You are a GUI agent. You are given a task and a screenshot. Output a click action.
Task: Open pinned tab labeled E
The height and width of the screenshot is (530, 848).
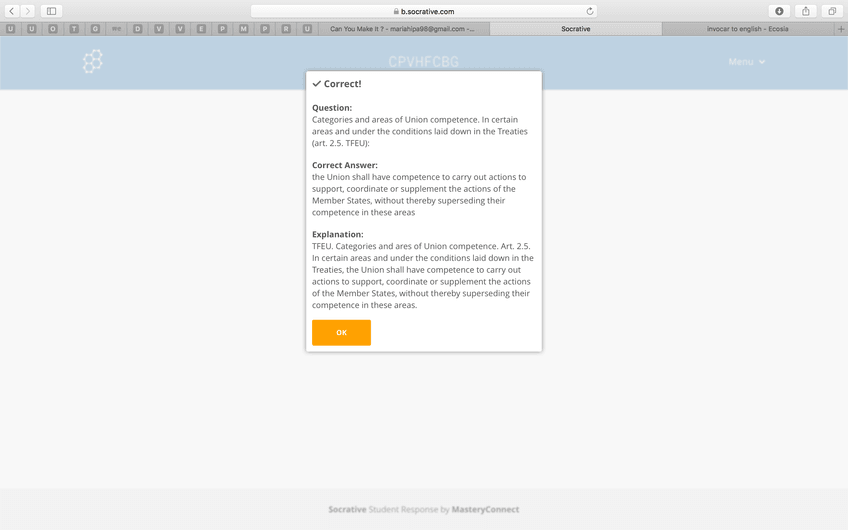pos(201,29)
